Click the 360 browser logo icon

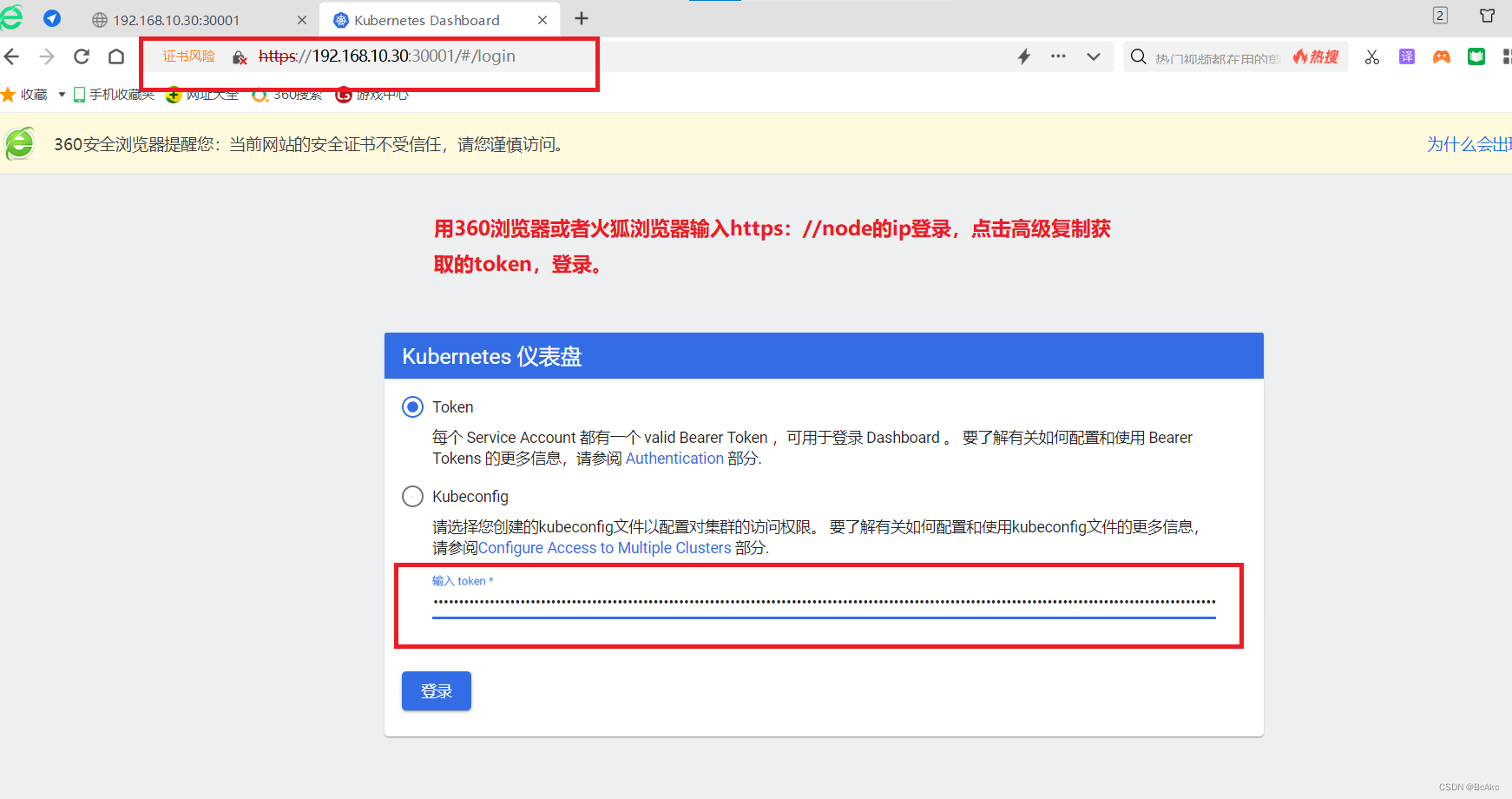(x=11, y=17)
